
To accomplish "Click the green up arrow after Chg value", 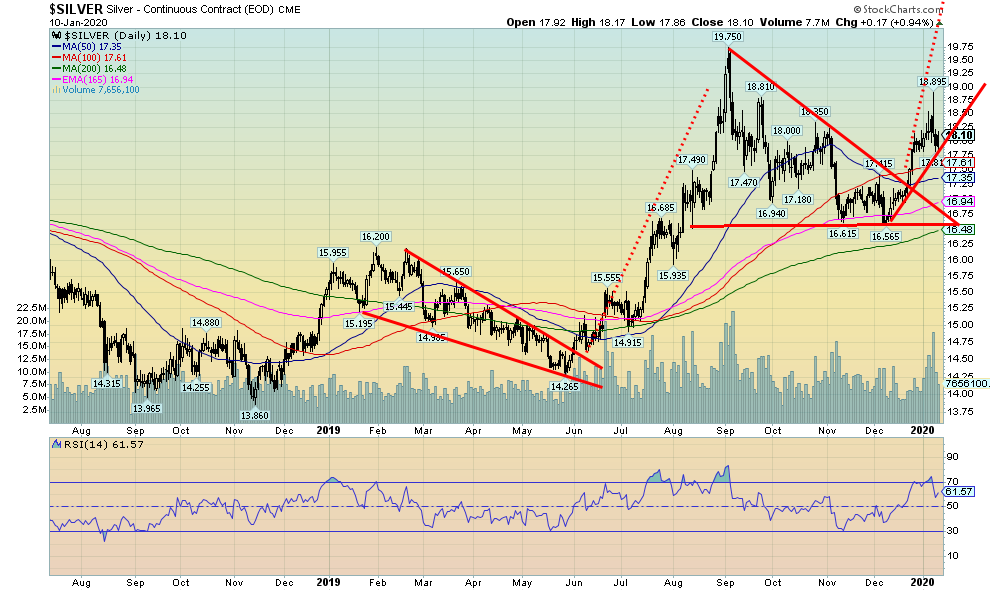I will [939, 21].
